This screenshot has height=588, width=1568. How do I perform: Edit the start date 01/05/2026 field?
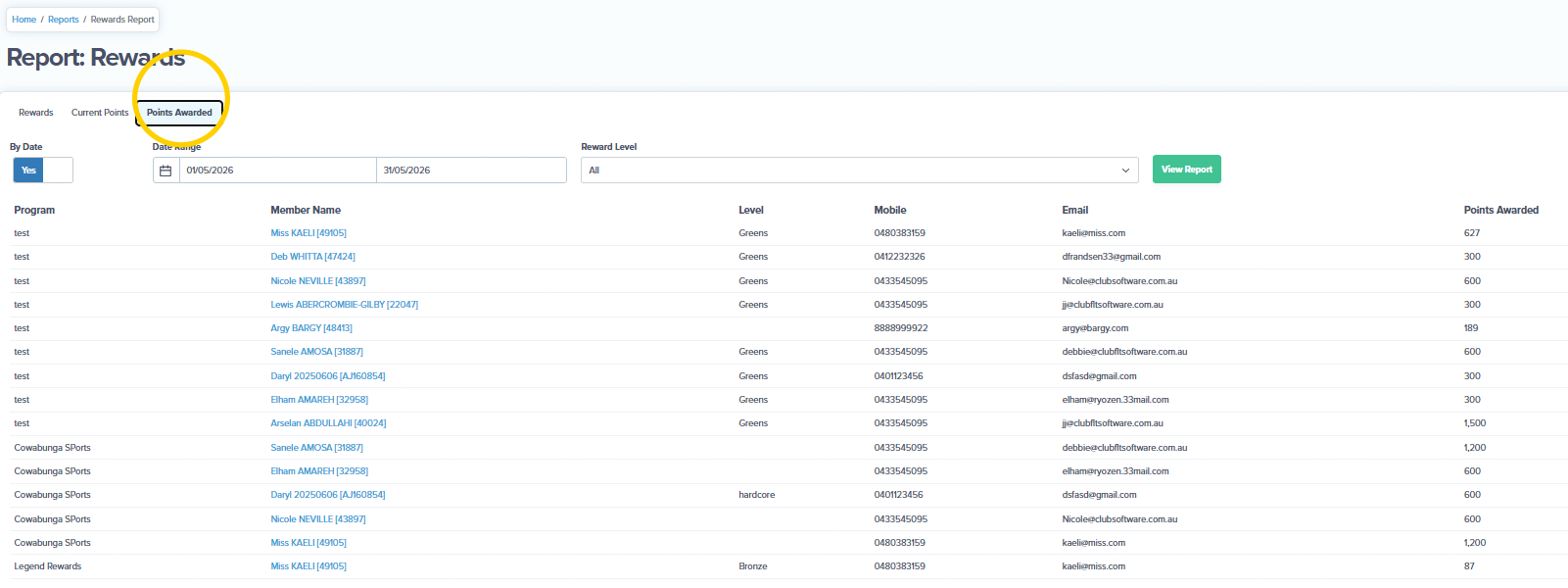tap(277, 171)
